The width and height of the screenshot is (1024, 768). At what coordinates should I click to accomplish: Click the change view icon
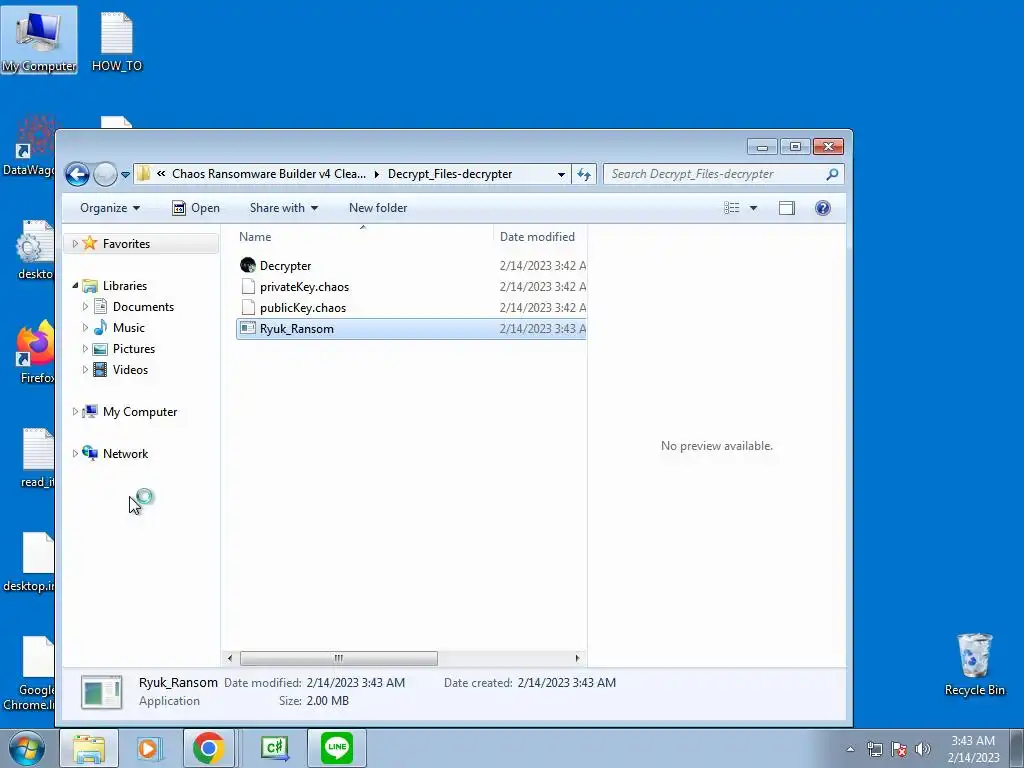[731, 208]
